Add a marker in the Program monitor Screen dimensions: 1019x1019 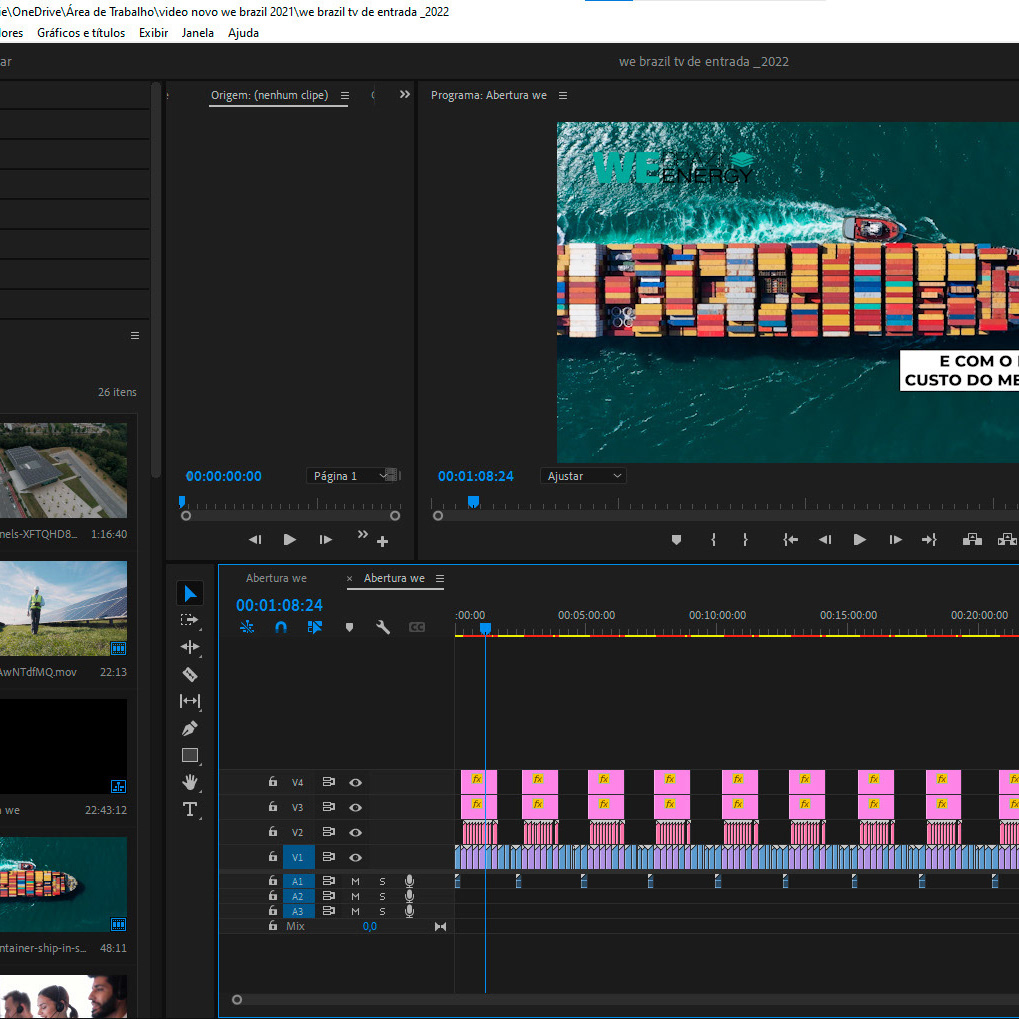pos(676,539)
